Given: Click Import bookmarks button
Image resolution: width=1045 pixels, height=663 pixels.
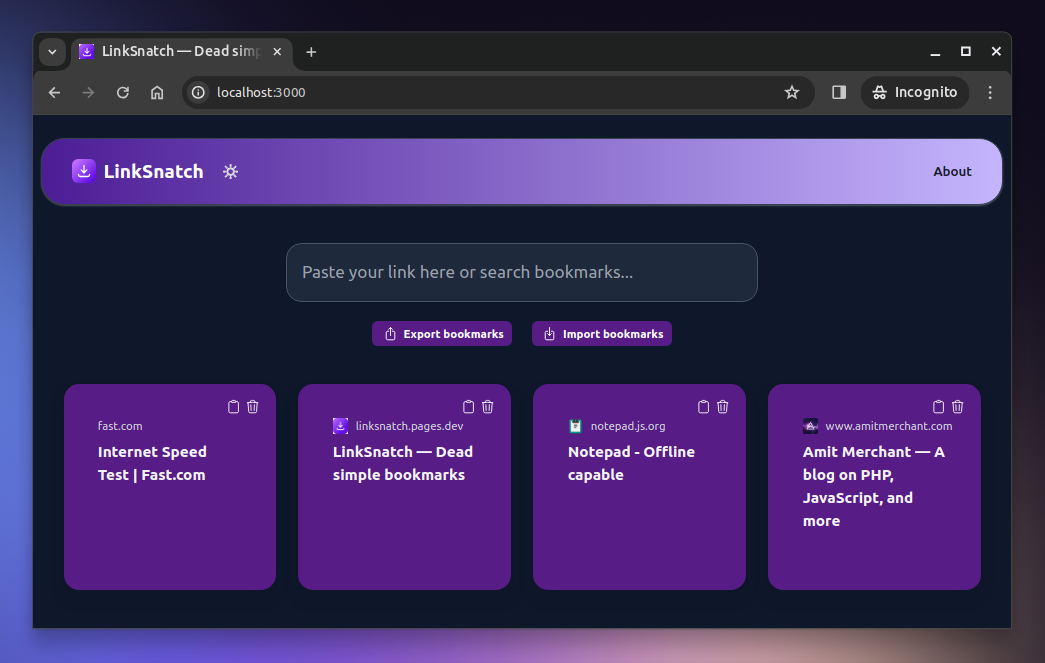Looking at the screenshot, I should point(602,334).
